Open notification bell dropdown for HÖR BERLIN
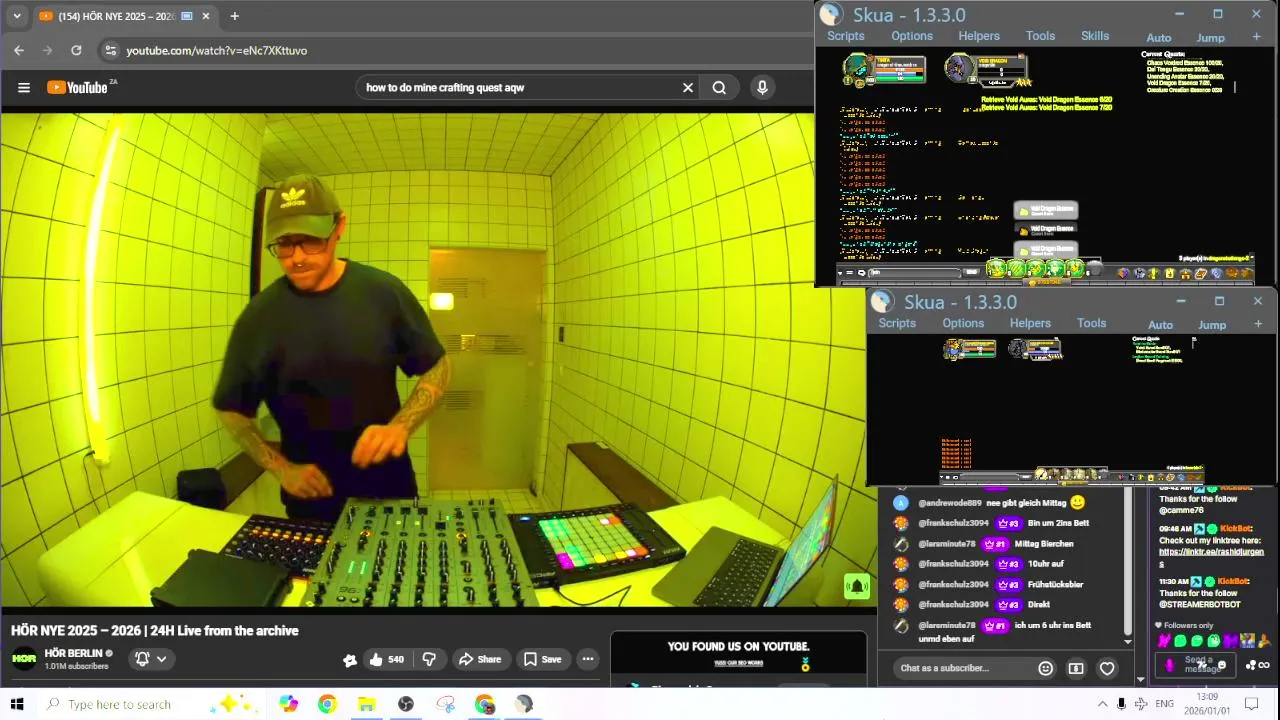This screenshot has width=1280, height=720. (x=151, y=659)
